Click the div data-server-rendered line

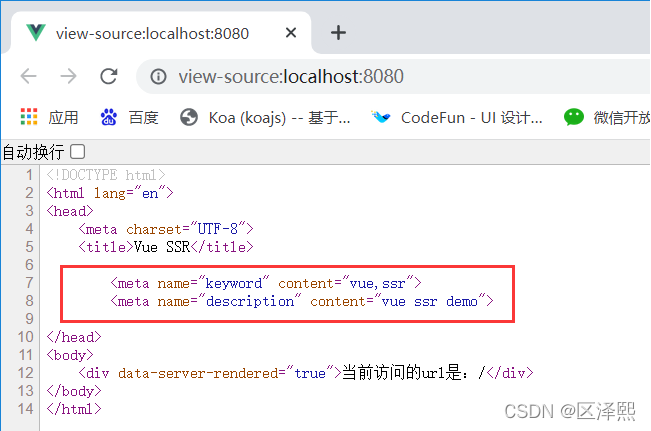pos(306,373)
